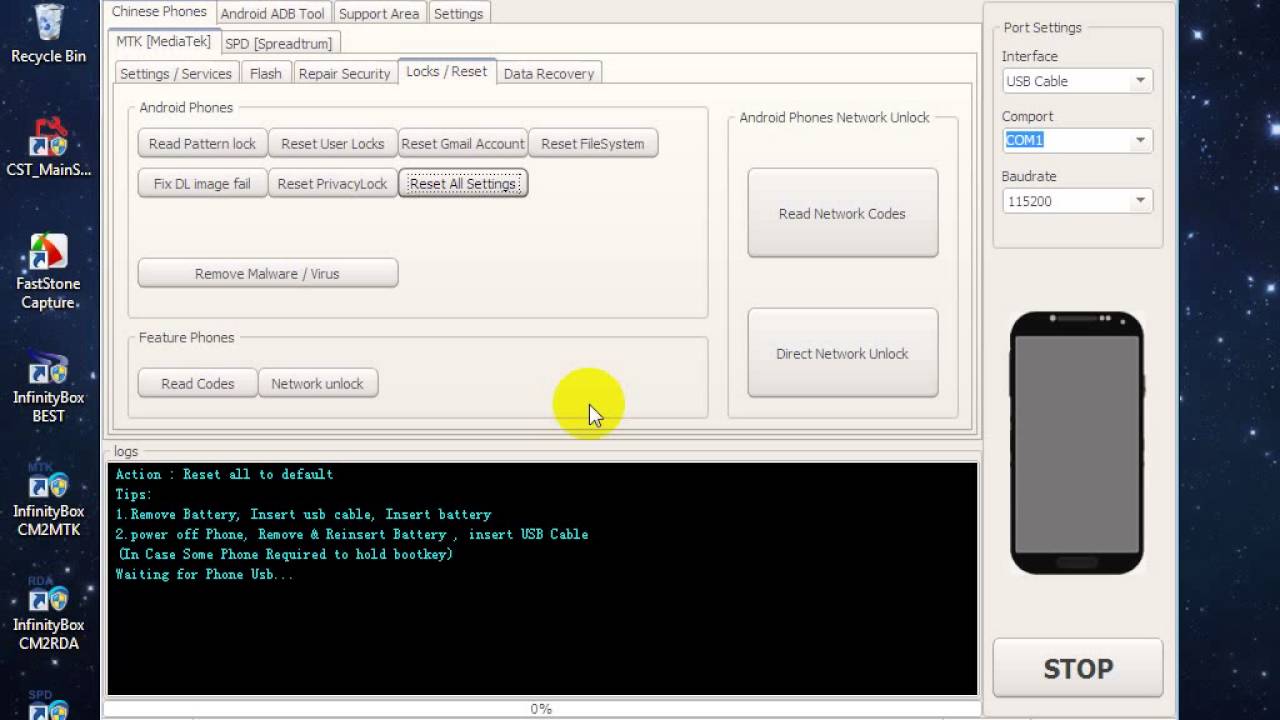This screenshot has width=1280, height=720.
Task: Click the Reset All Settings button
Action: pos(462,183)
